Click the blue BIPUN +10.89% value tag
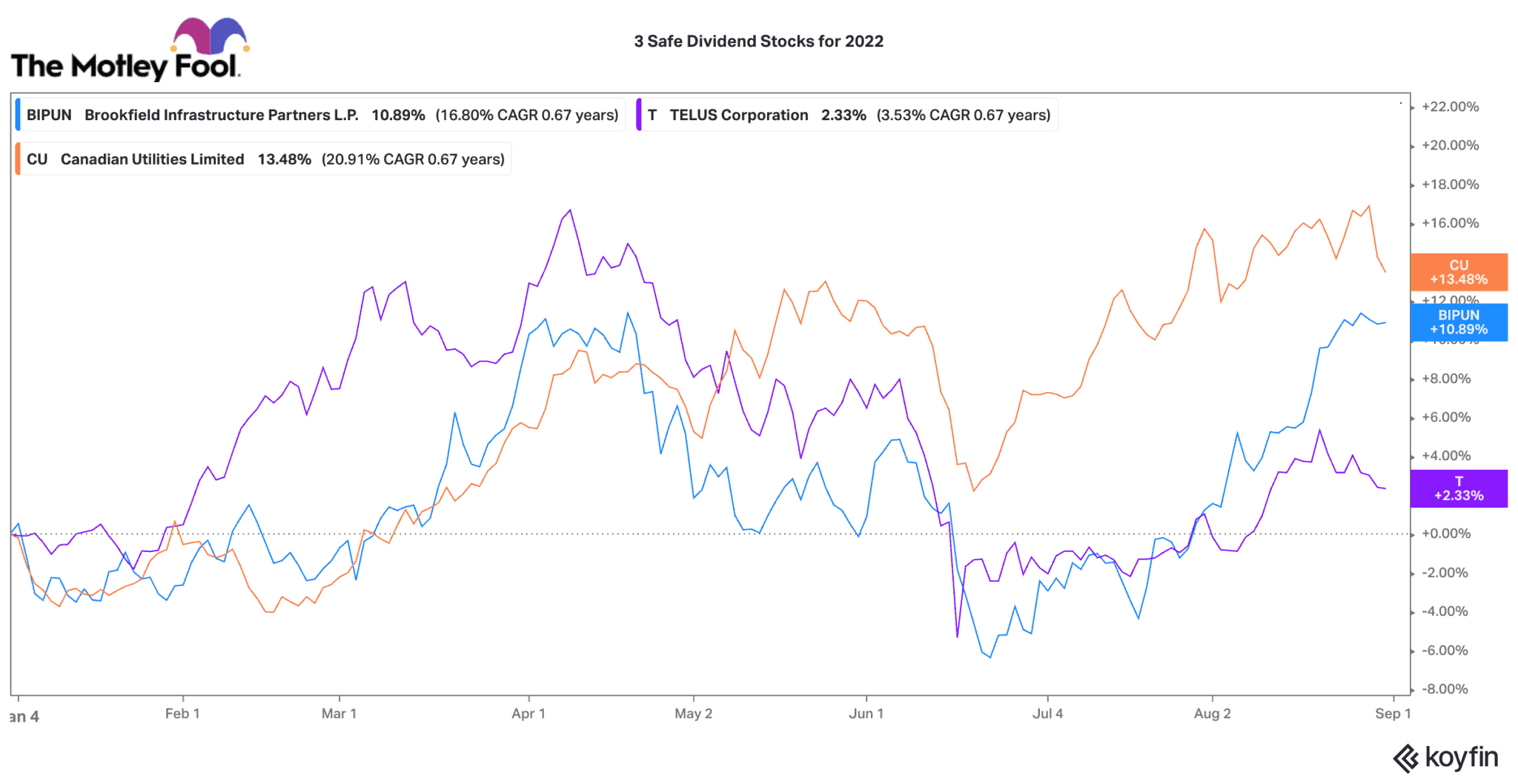Image resolution: width=1518 pixels, height=784 pixels. point(1459,322)
